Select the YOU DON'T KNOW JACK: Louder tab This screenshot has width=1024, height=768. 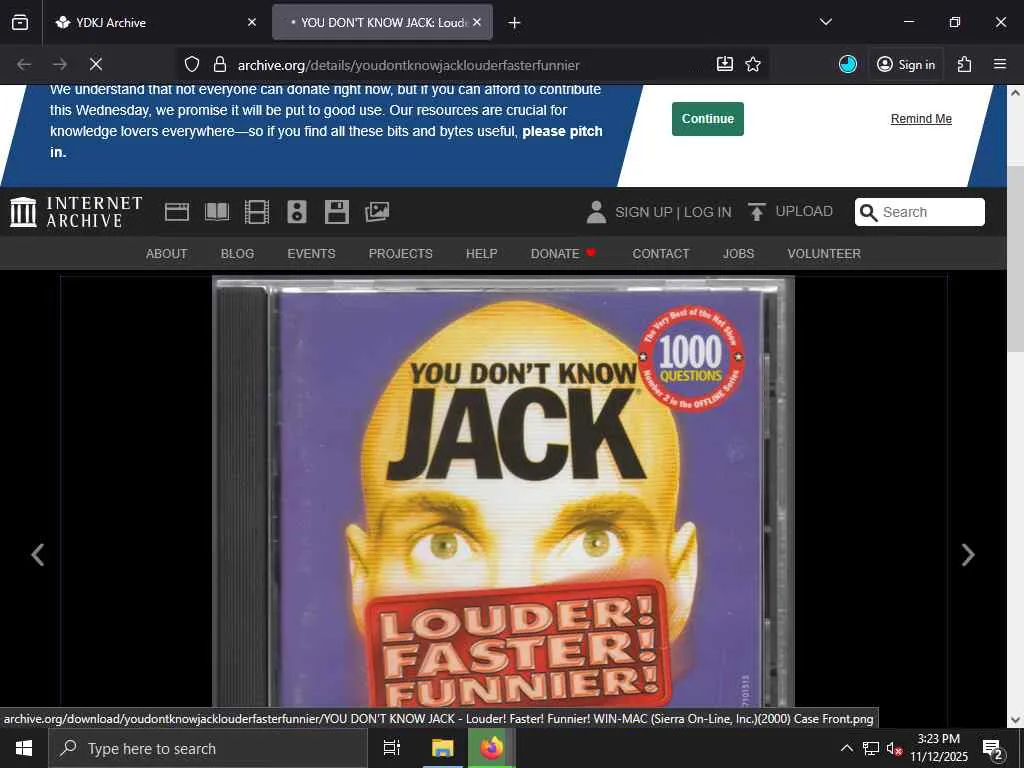383,22
